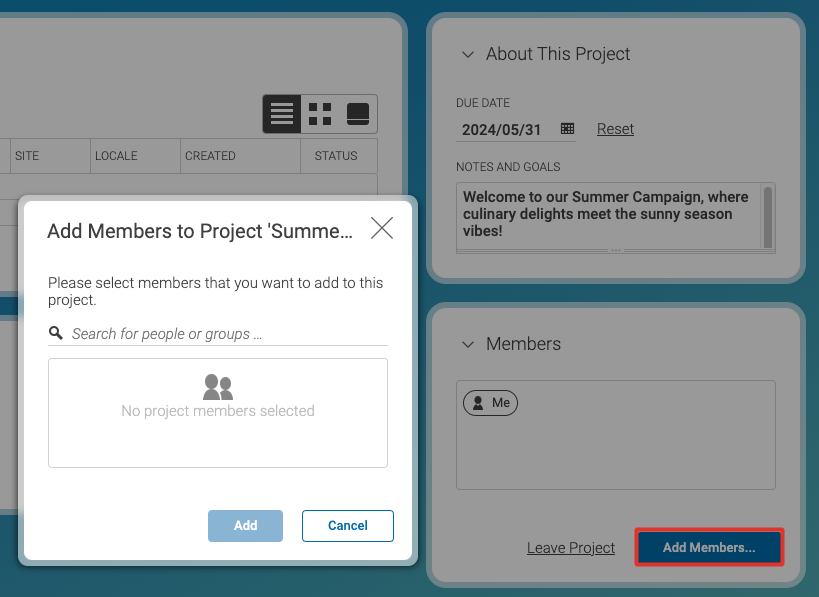This screenshot has height=597, width=819.
Task: Click the Leave Project link
Action: tap(571, 548)
